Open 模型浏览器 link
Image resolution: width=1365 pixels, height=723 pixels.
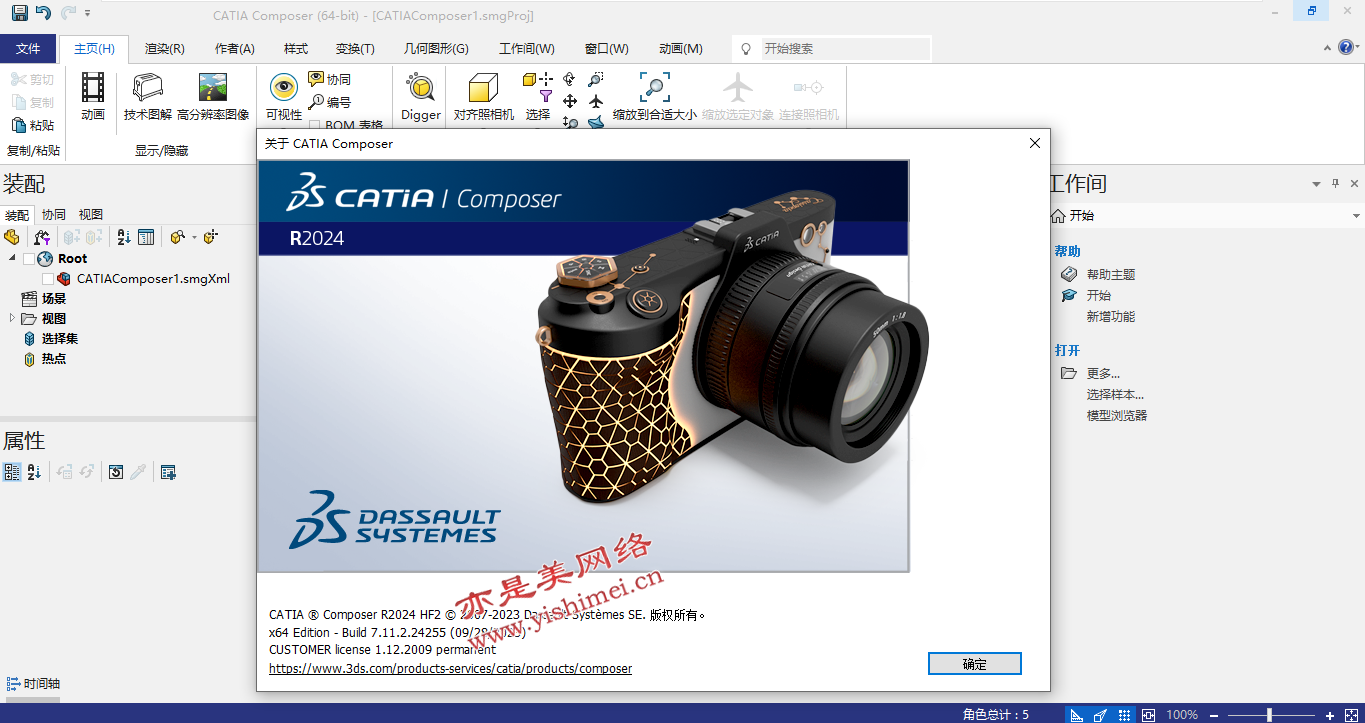pyautogui.click(x=1117, y=415)
